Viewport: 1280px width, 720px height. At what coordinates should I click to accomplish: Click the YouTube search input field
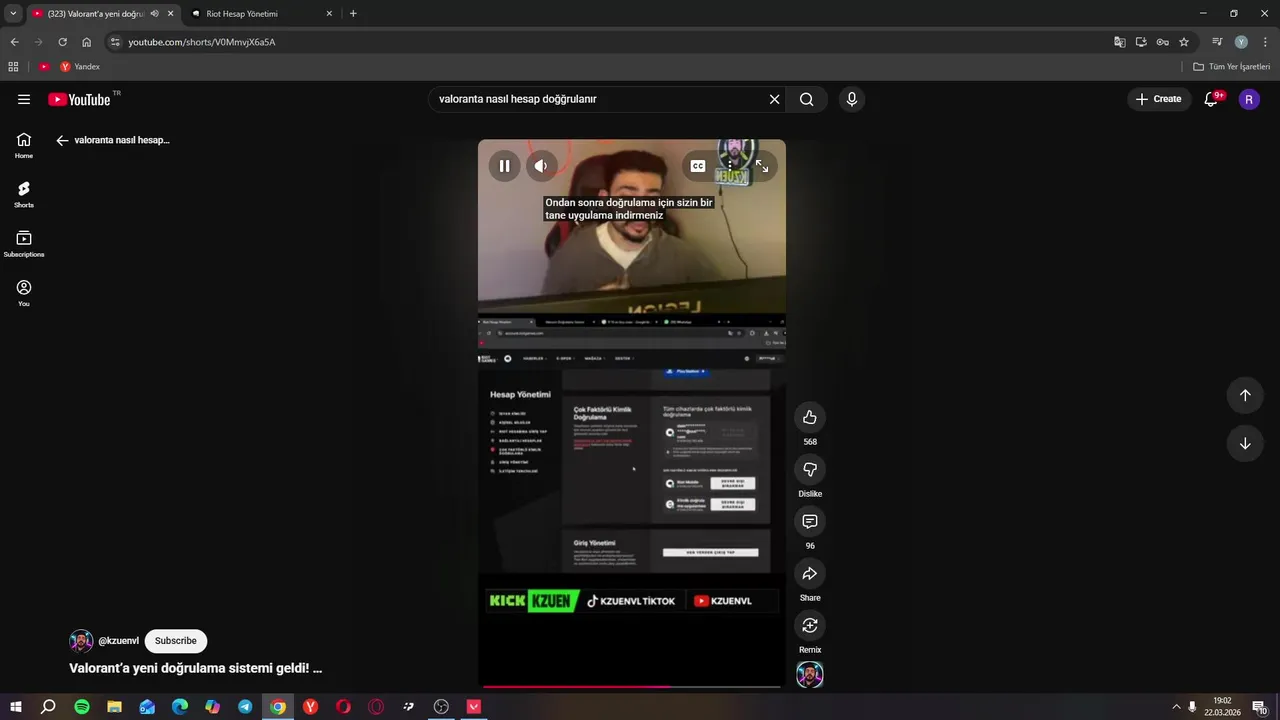click(x=600, y=99)
